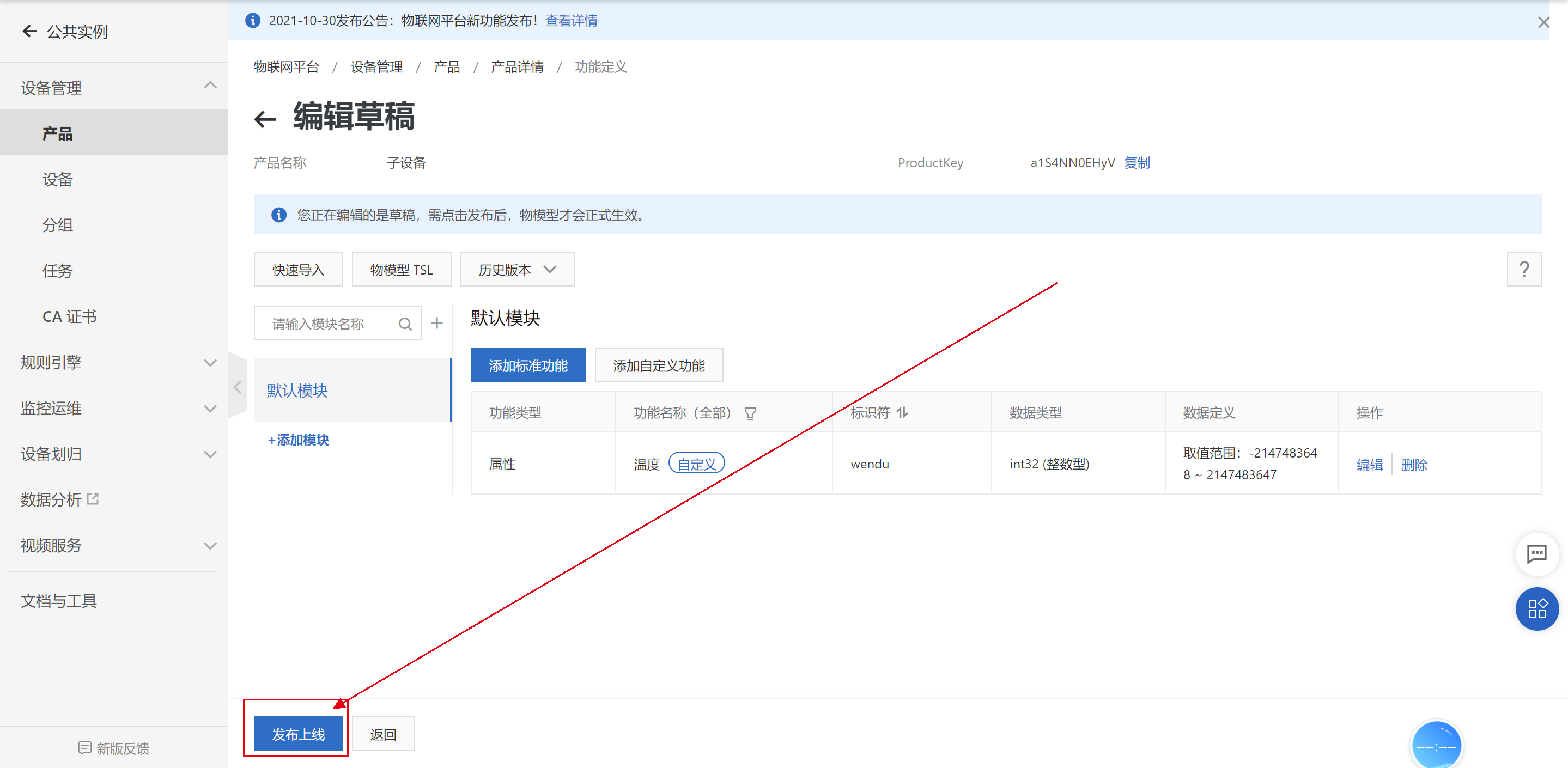The image size is (1568, 768).
Task: Click the filter icon next to 功能名称
Action: 750,413
